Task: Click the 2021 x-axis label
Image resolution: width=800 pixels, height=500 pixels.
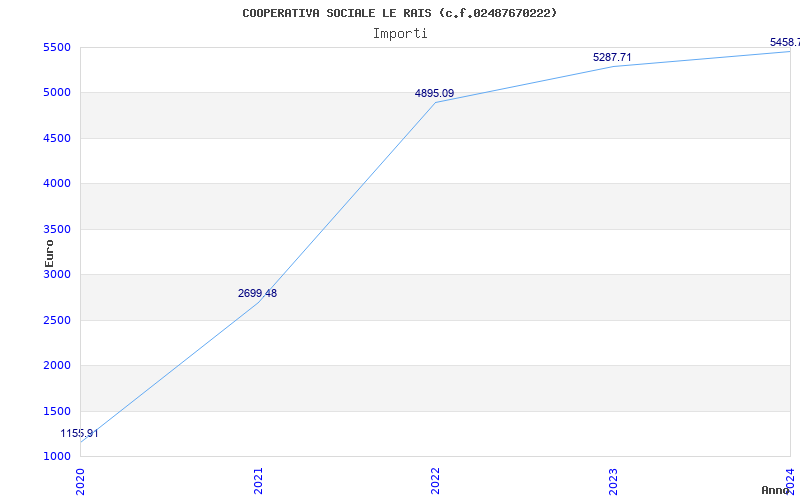Action: click(x=258, y=481)
